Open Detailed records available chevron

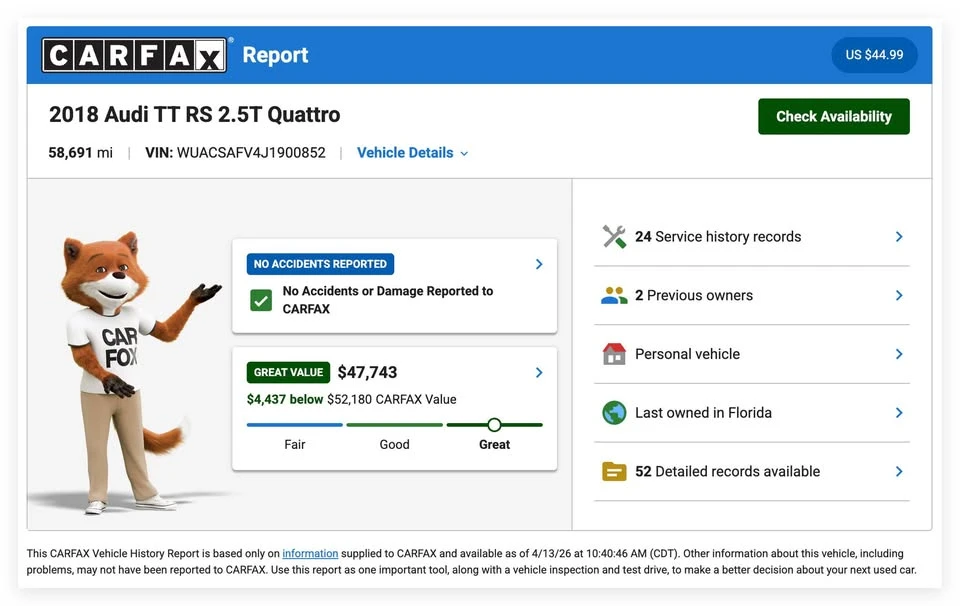(x=899, y=471)
